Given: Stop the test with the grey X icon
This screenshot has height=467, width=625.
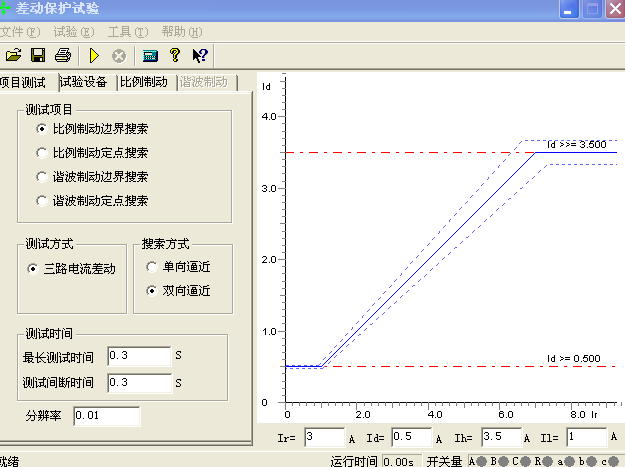Looking at the screenshot, I should tap(119, 56).
